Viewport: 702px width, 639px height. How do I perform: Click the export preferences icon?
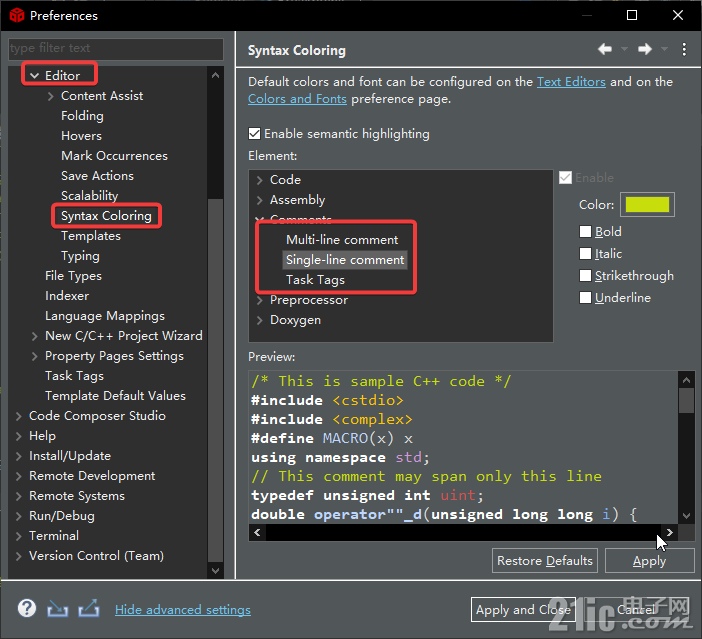tap(89, 609)
